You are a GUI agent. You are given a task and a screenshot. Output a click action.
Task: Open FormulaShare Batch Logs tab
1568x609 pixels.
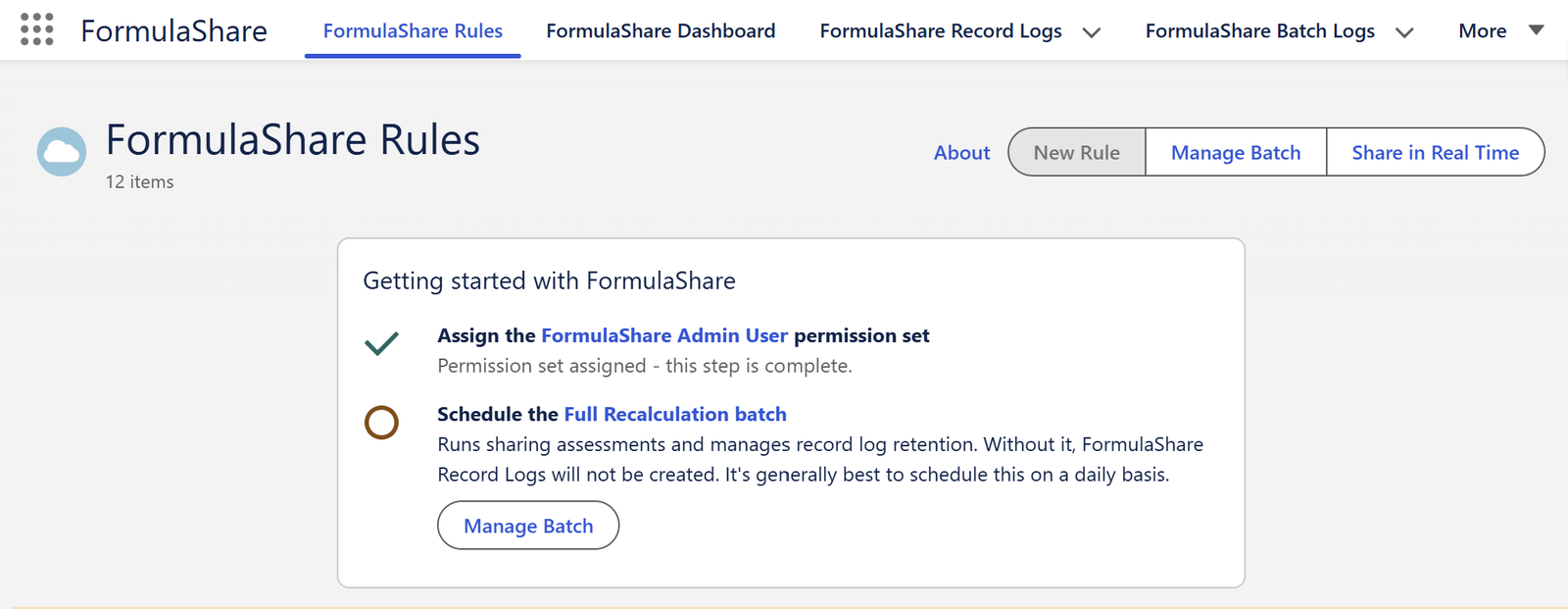coord(1260,30)
